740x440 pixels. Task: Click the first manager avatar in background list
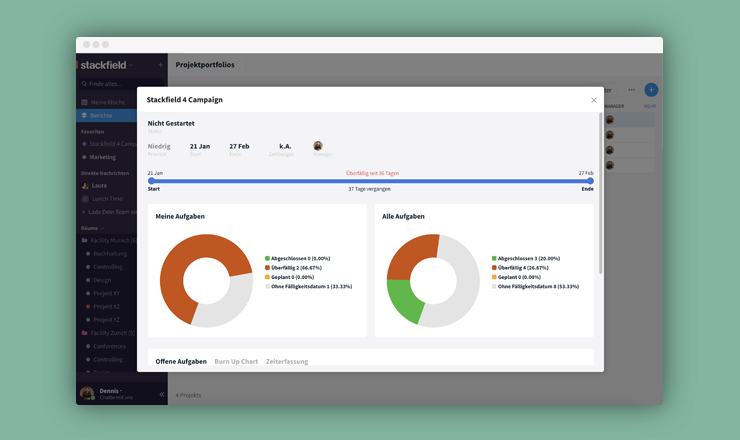[610, 120]
